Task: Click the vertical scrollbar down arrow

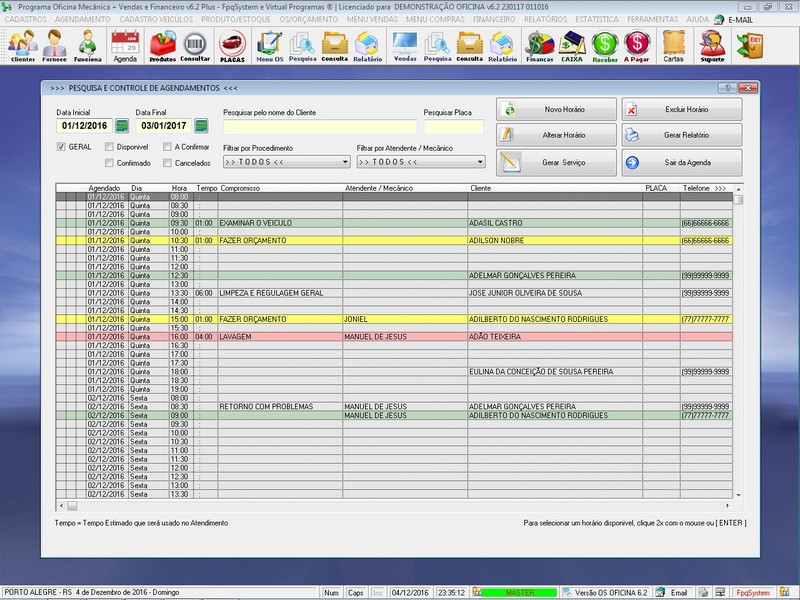Action: [x=738, y=495]
